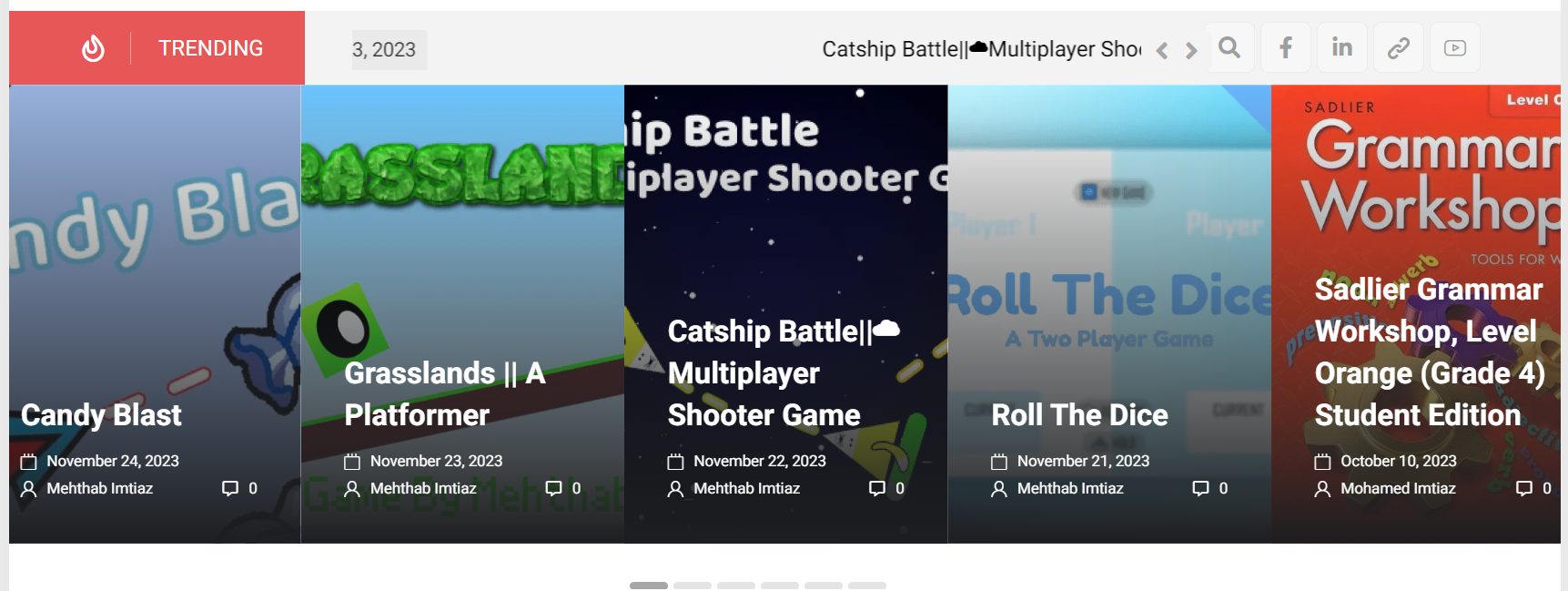Click calendar icon beside November 24, 2023
Viewport: 1568px width, 591px height.
[x=29, y=462]
